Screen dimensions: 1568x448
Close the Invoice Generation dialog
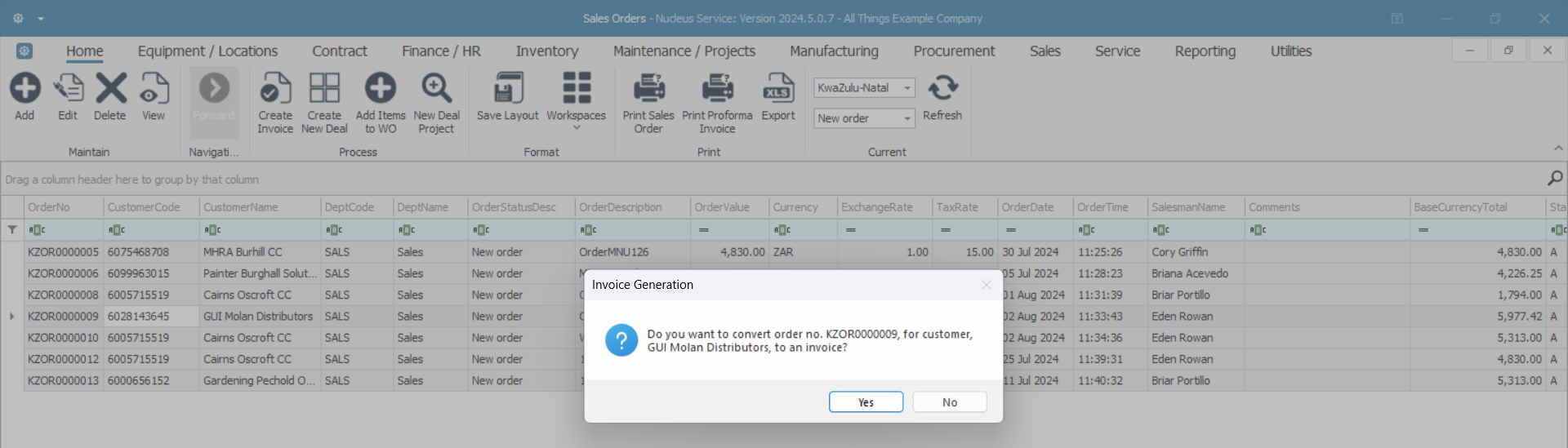coord(986,285)
